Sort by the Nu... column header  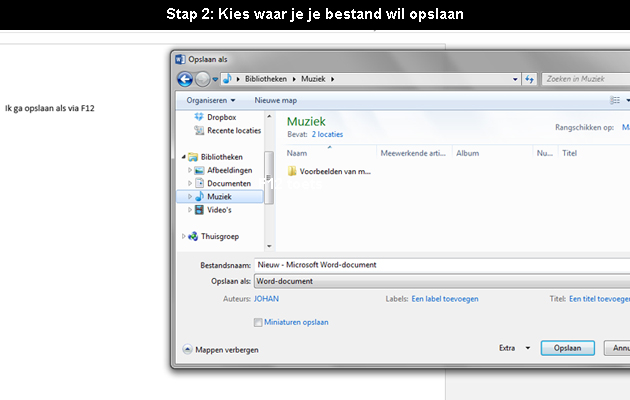tap(545, 153)
